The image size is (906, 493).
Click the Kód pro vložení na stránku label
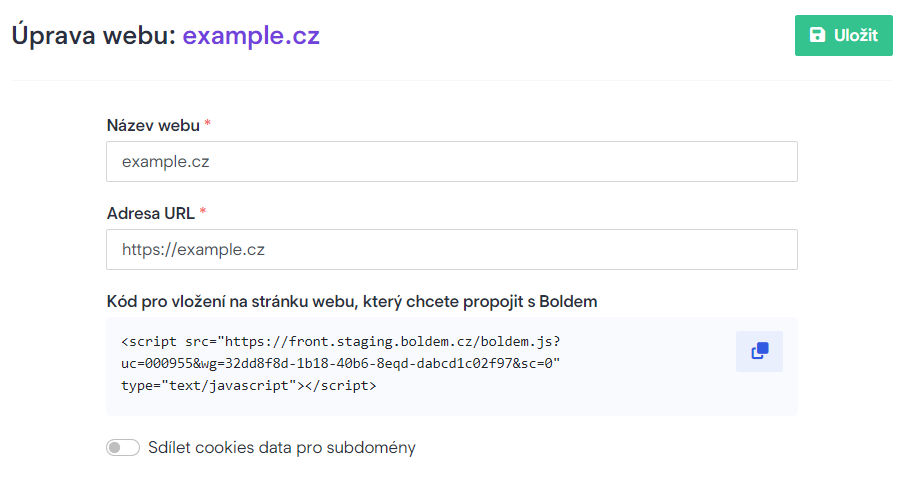[352, 302]
